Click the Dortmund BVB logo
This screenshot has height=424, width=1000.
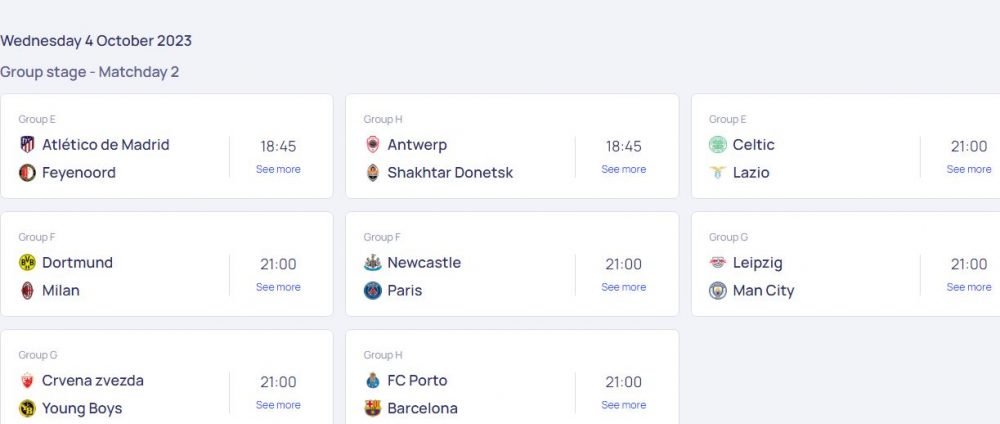pyautogui.click(x=27, y=263)
